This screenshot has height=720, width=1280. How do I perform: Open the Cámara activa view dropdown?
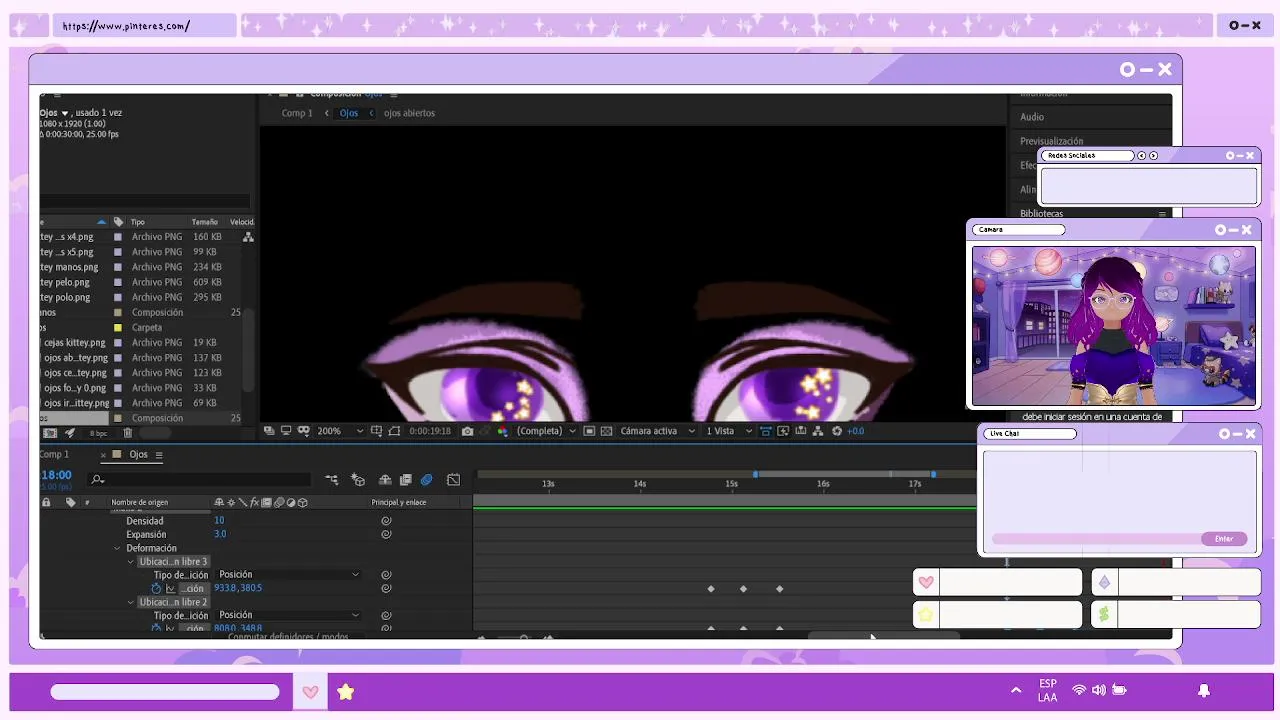tap(657, 431)
